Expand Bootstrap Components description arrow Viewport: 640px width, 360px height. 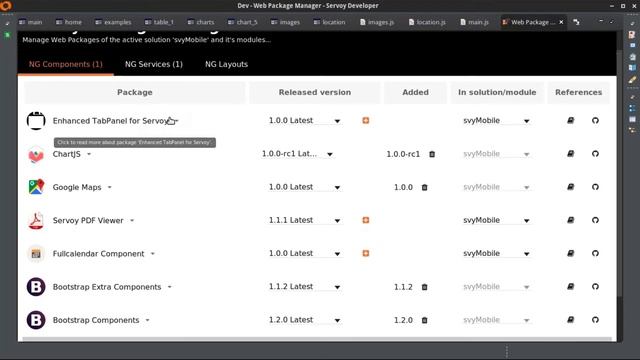tap(147, 320)
